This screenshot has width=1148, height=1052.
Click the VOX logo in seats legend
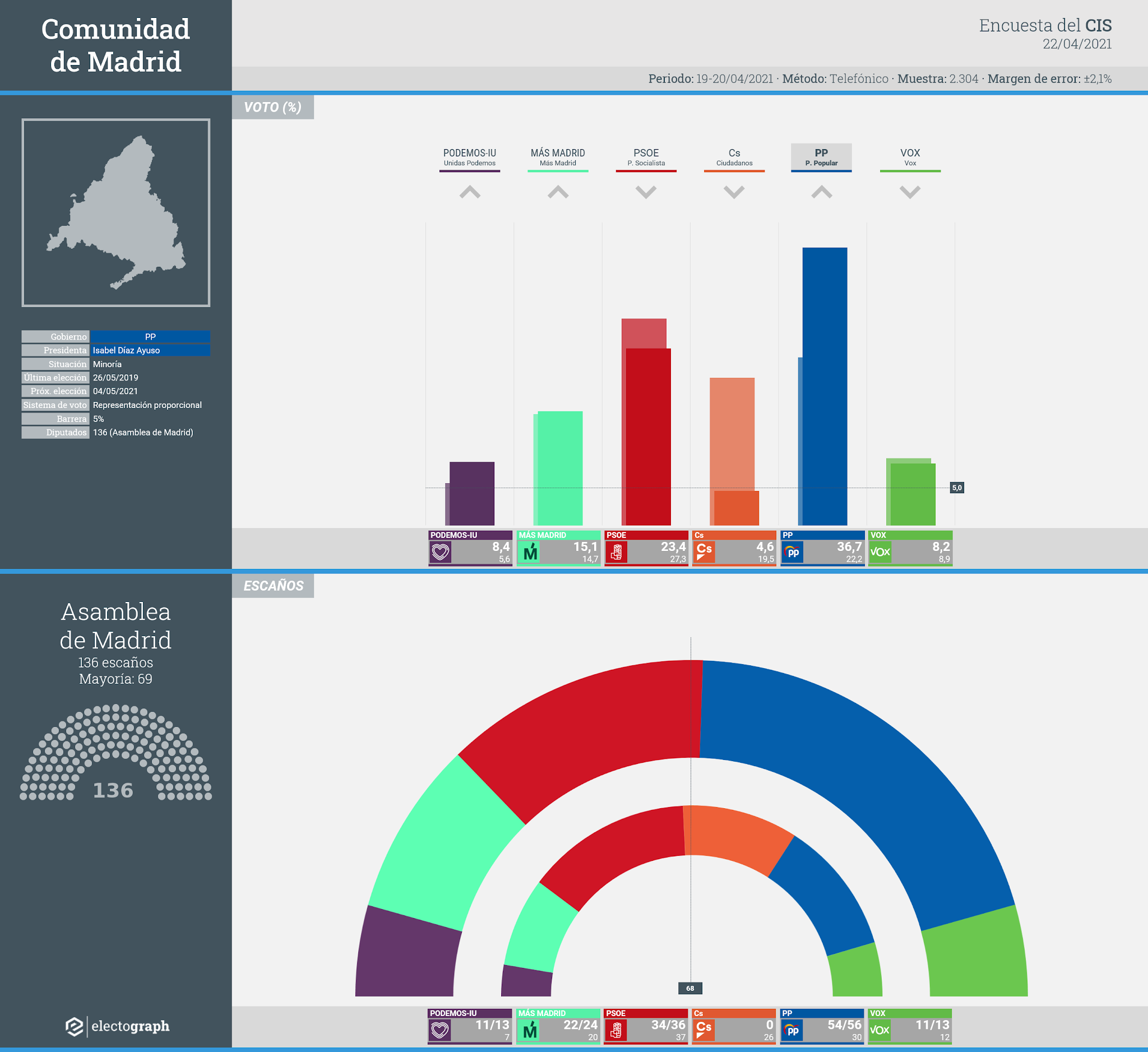coord(880,1030)
